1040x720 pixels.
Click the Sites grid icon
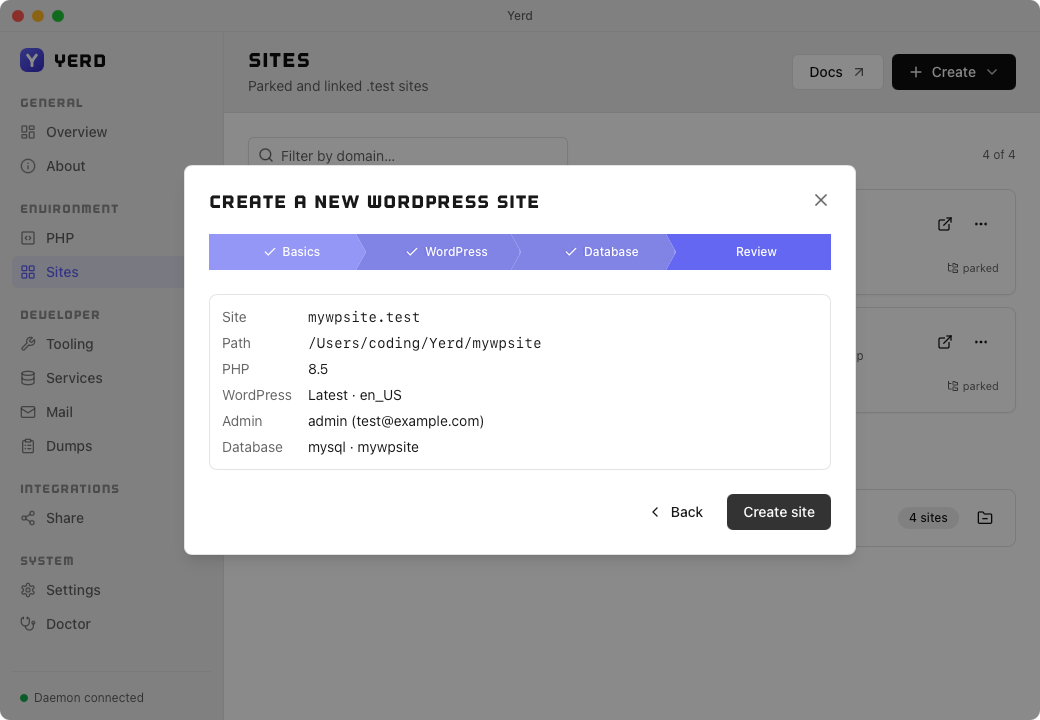click(x=28, y=272)
